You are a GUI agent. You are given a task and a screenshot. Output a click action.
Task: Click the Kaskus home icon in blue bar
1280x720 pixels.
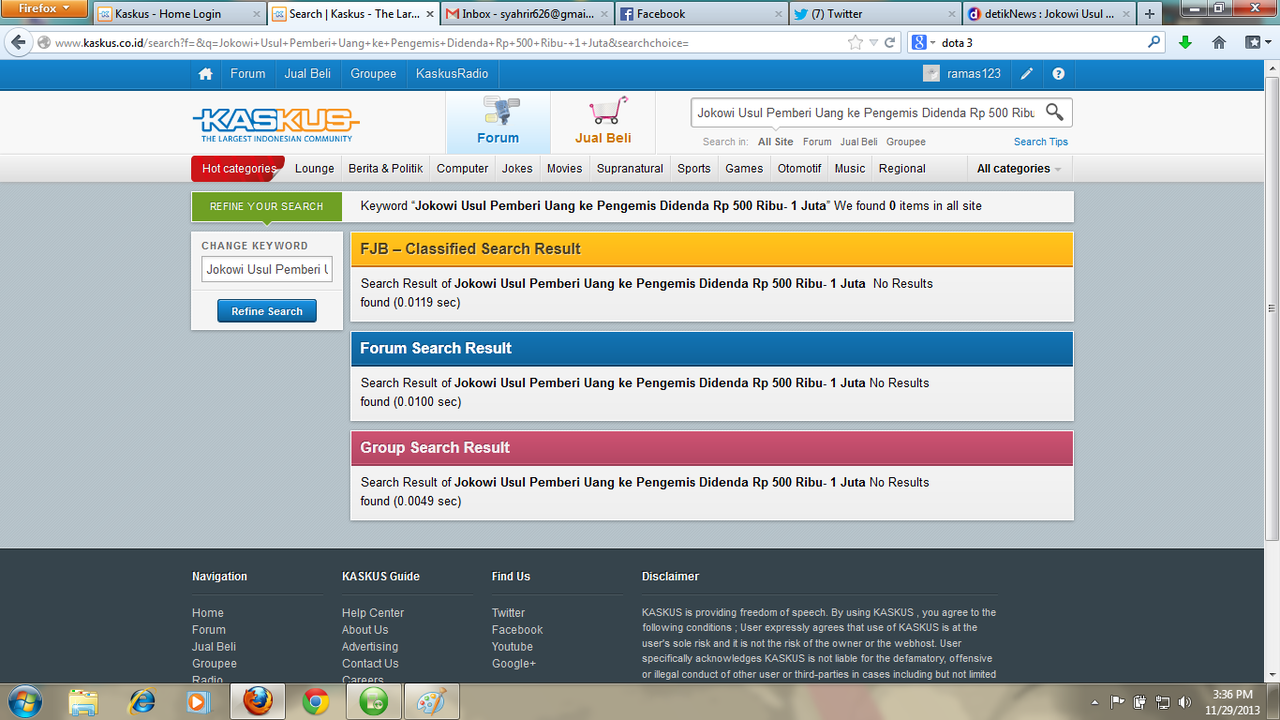click(x=205, y=74)
